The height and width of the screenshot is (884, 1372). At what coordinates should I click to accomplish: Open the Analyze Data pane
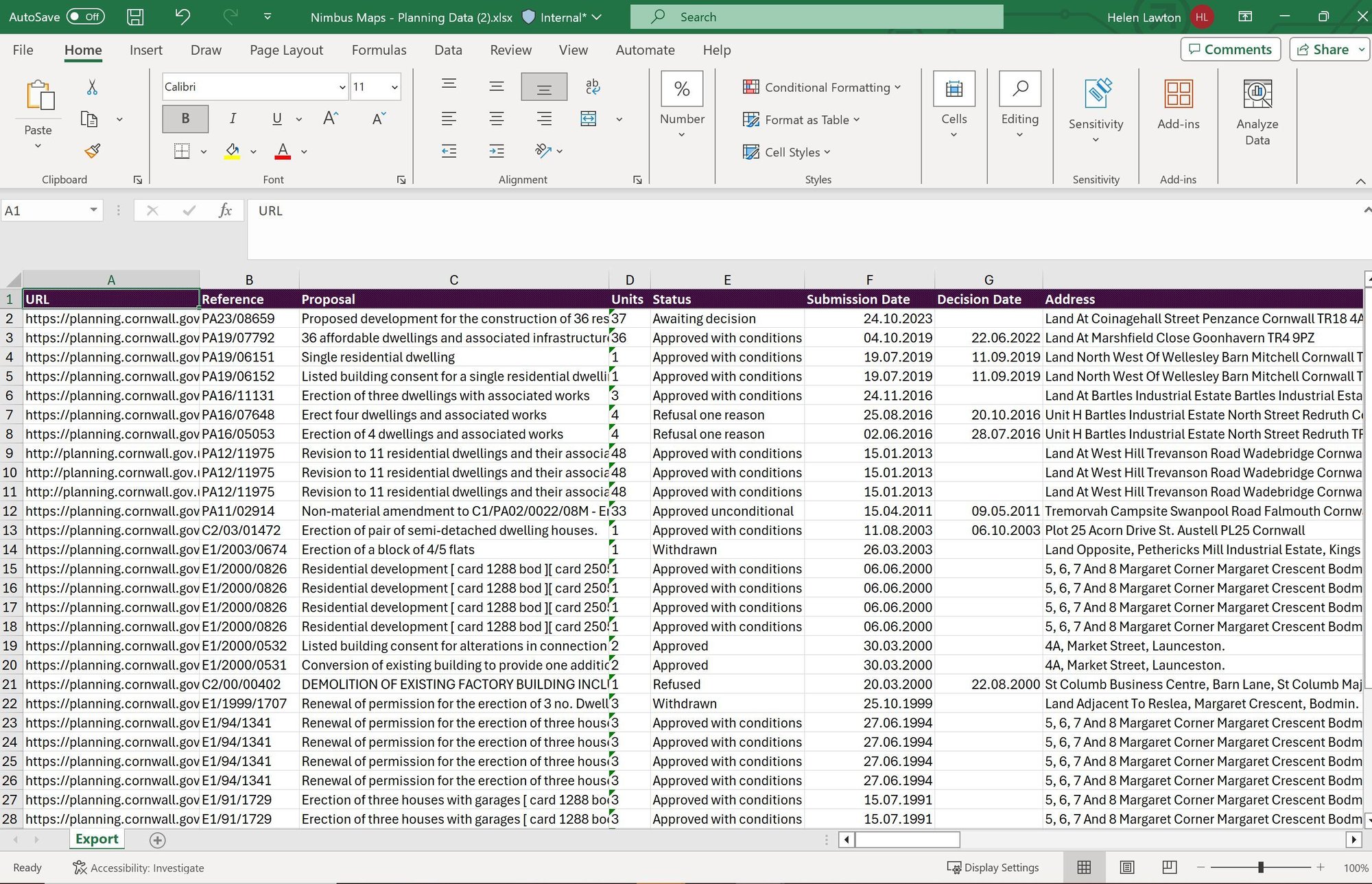click(x=1257, y=112)
